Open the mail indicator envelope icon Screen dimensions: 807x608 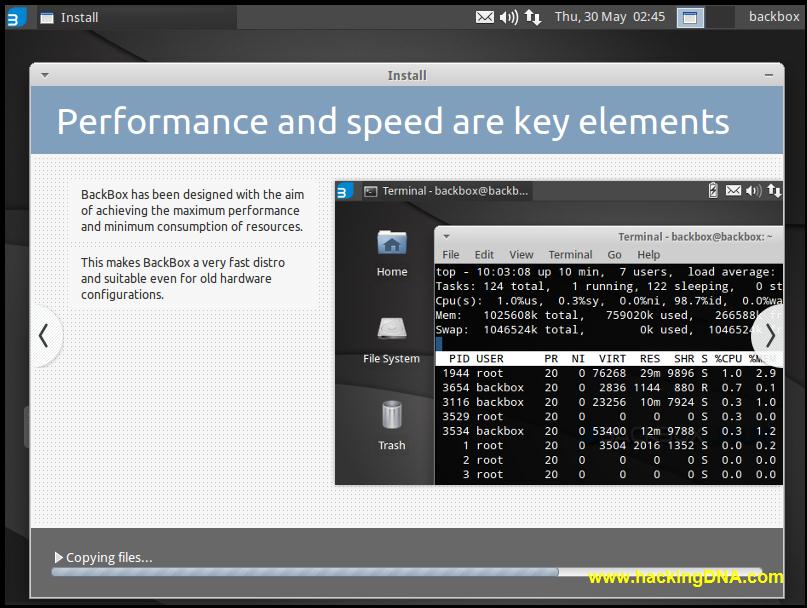484,18
